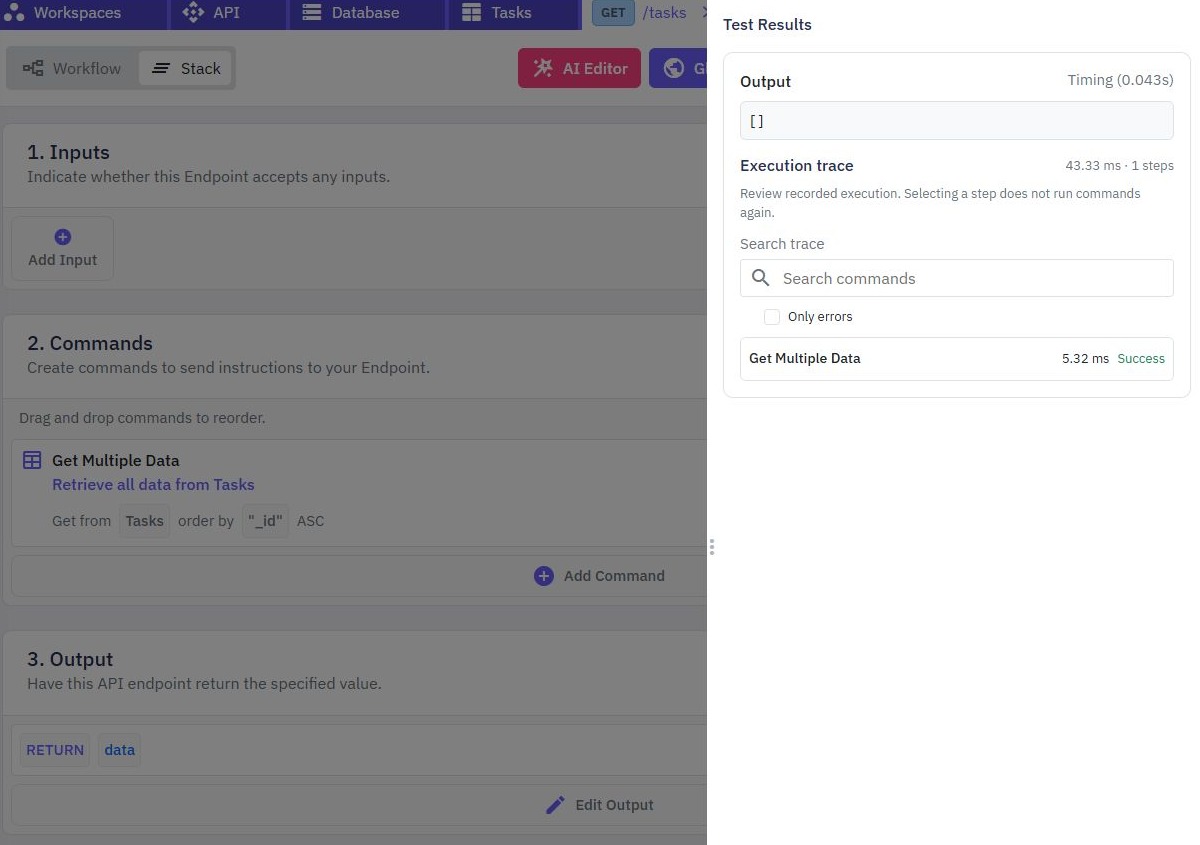Image resolution: width=1200 pixels, height=845 pixels.
Task: Click the Database stack icon
Action: pos(311,13)
